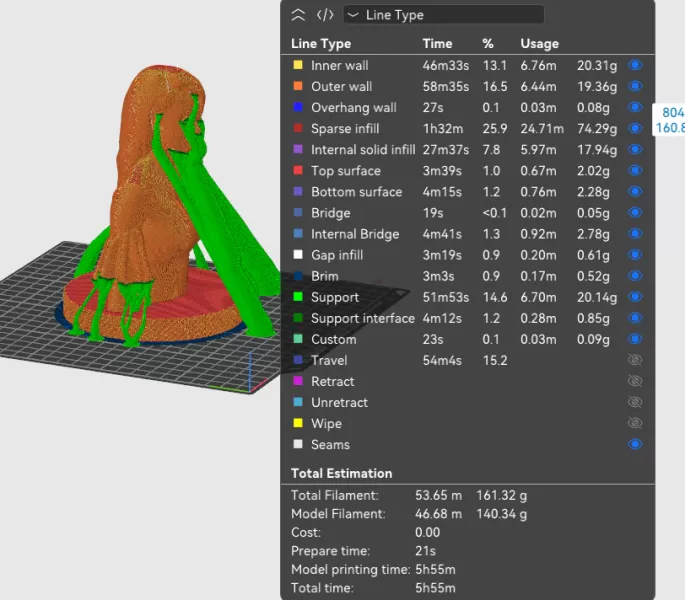Show Travel lines using crossed eye icon

tap(635, 360)
